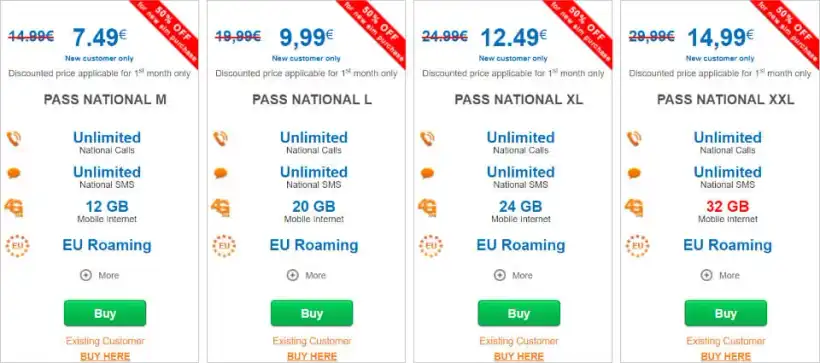Click the 32 GB Mobile Internet text

point(727,211)
